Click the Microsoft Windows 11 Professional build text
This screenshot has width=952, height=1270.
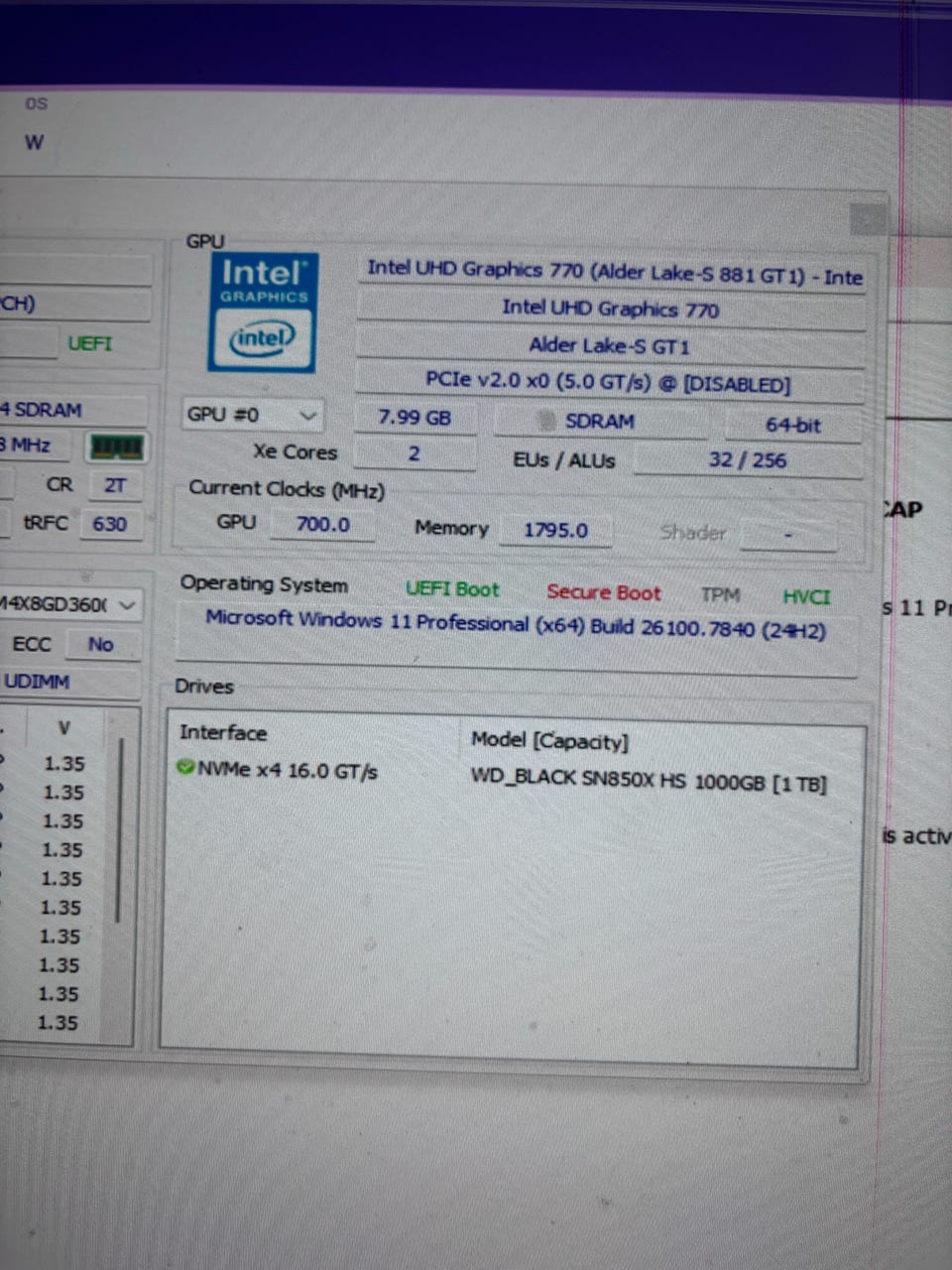pyautogui.click(x=516, y=625)
